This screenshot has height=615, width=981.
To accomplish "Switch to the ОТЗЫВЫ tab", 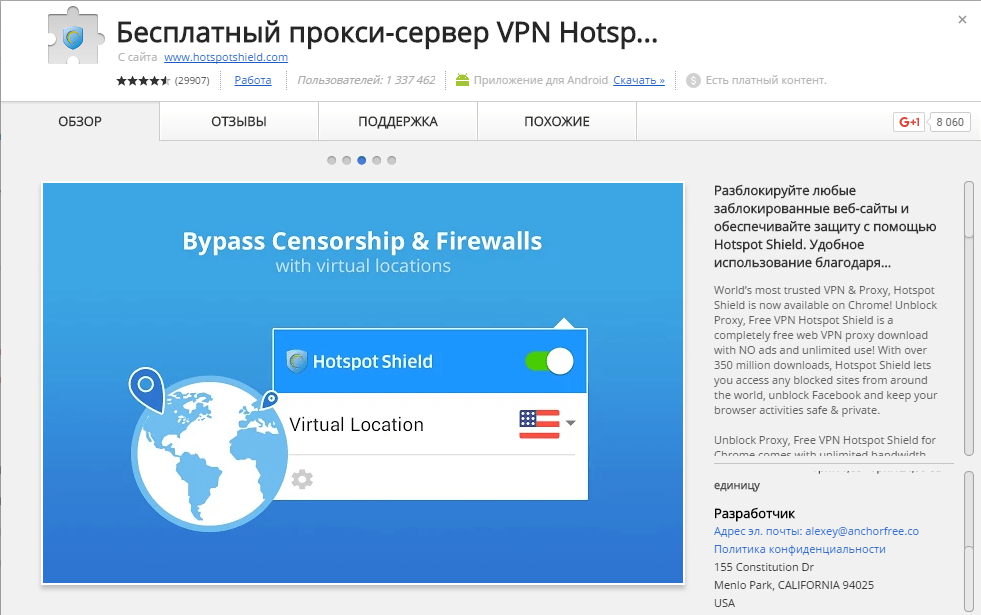I will 239,121.
